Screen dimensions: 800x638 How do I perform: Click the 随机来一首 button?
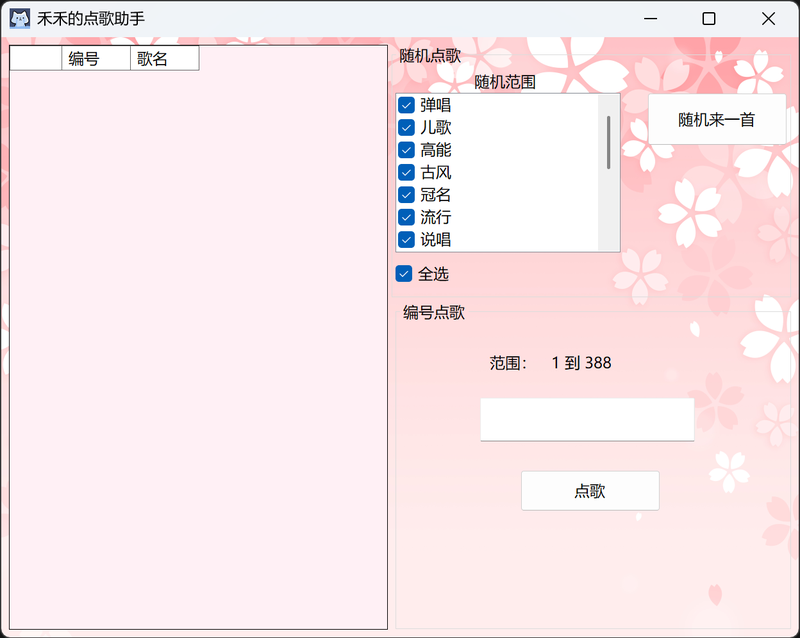tap(717, 119)
